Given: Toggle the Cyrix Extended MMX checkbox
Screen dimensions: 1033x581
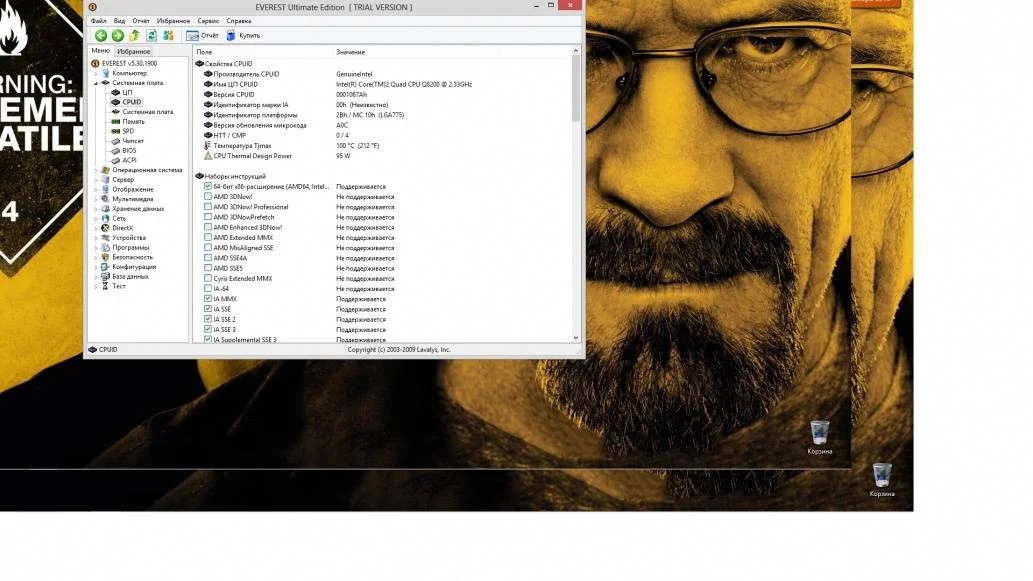Looking at the screenshot, I should [208, 278].
